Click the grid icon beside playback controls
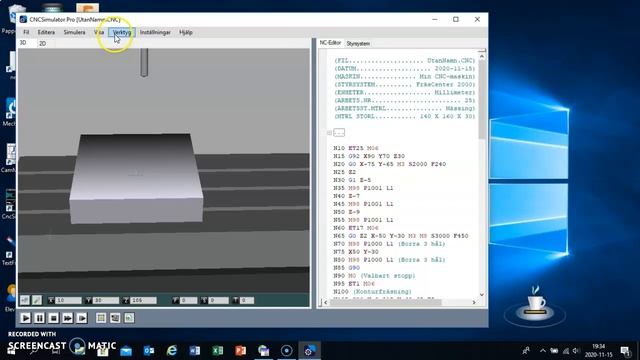Image resolution: width=640 pixels, height=360 pixels. click(101, 318)
